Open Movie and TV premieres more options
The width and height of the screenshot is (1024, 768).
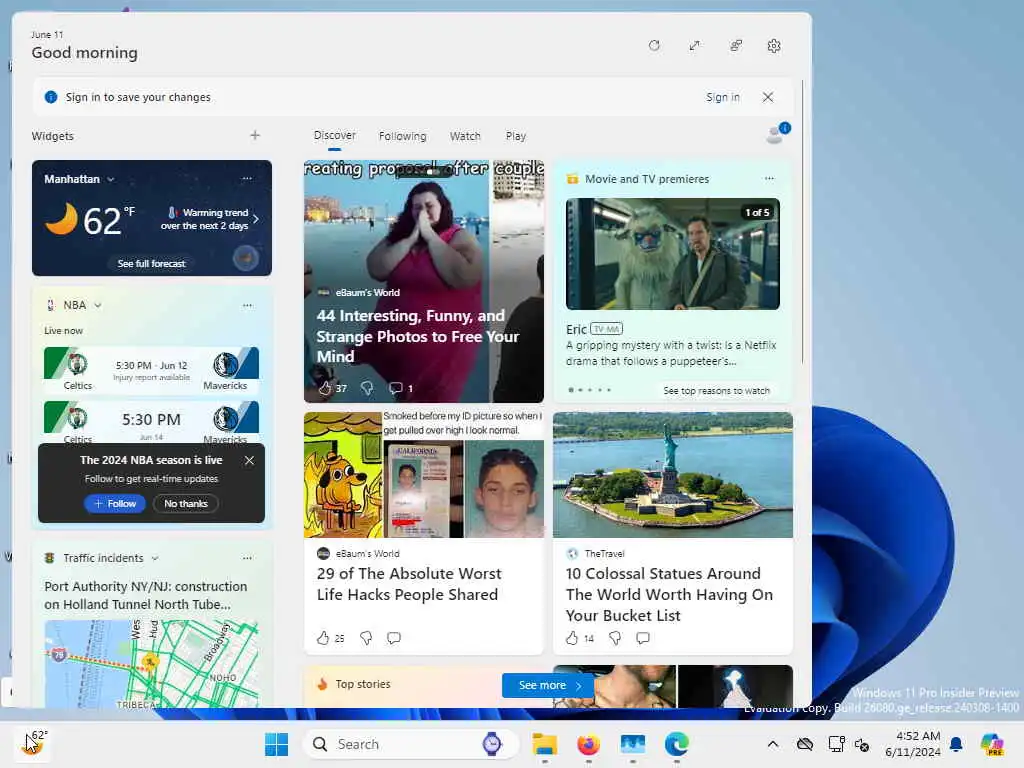(x=769, y=178)
